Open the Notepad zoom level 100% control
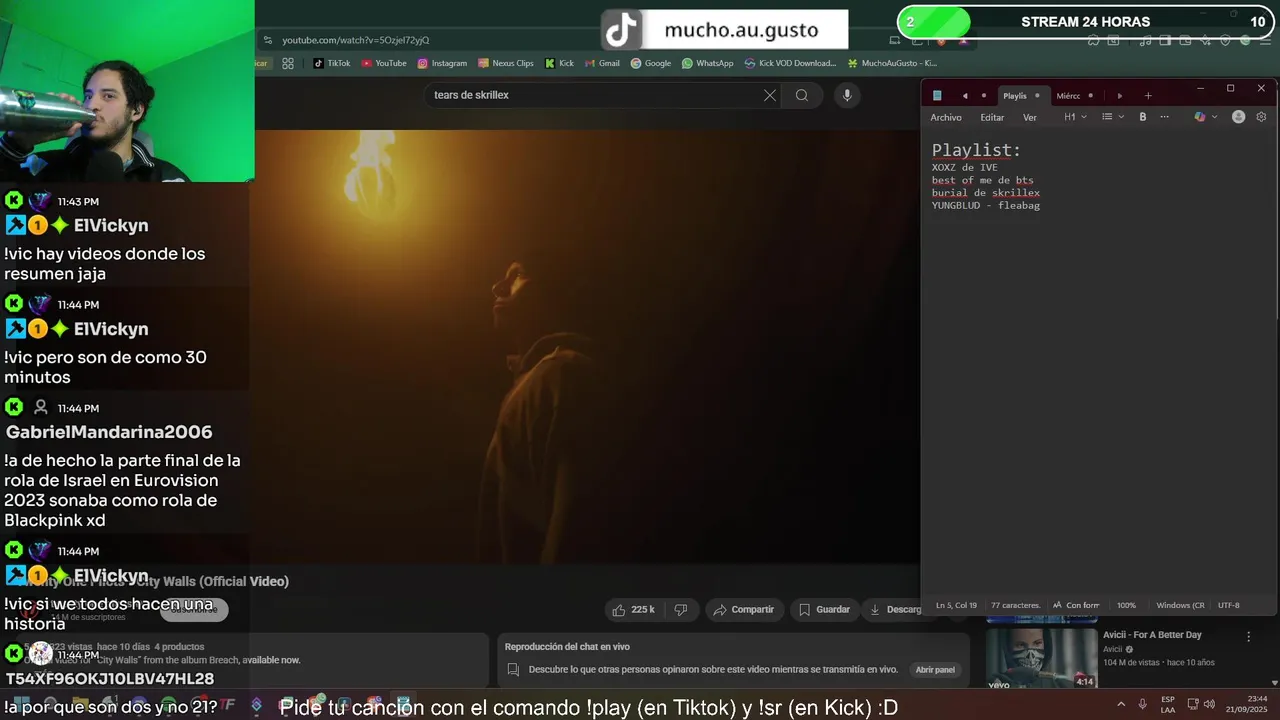 click(1126, 605)
